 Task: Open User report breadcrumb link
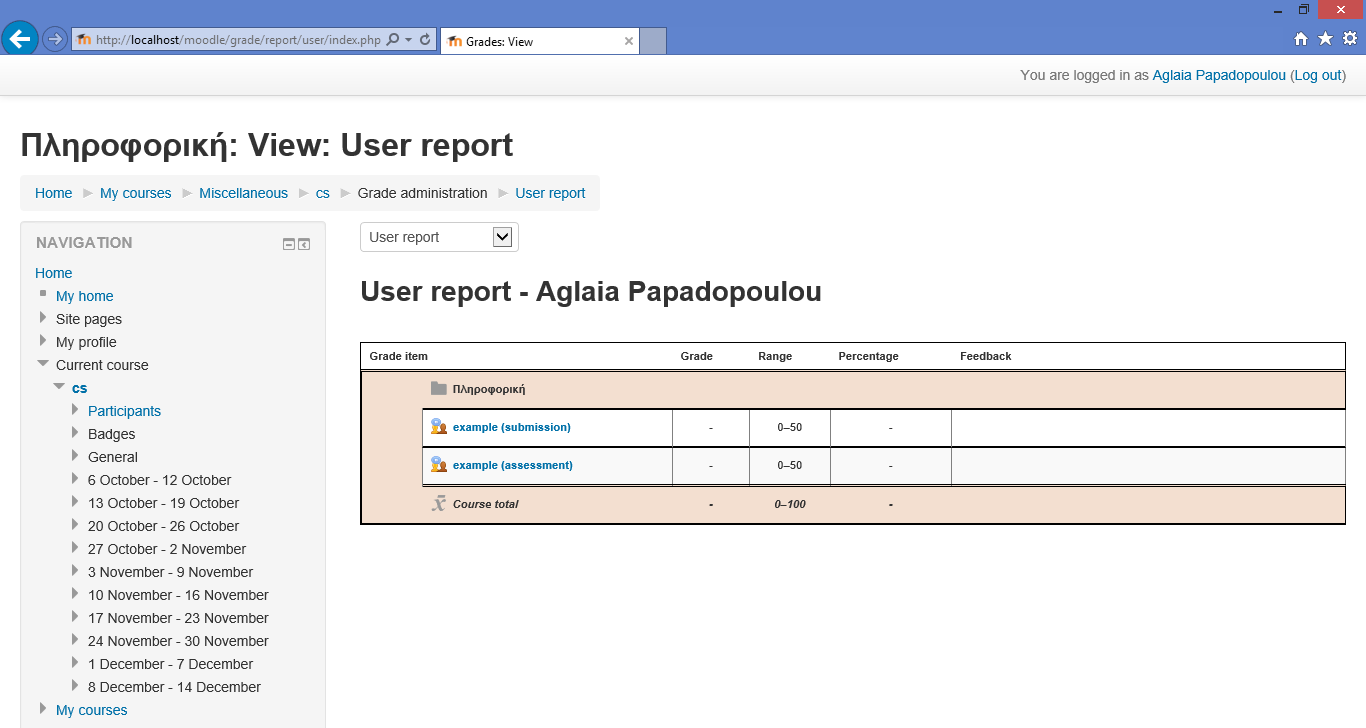click(x=550, y=193)
